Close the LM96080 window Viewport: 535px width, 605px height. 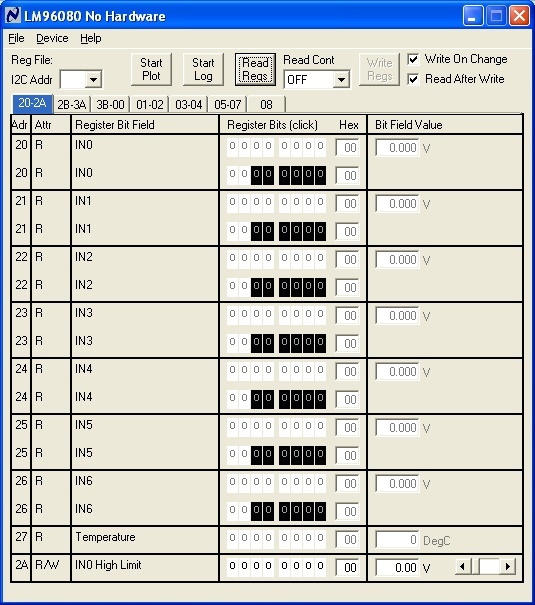coord(519,16)
